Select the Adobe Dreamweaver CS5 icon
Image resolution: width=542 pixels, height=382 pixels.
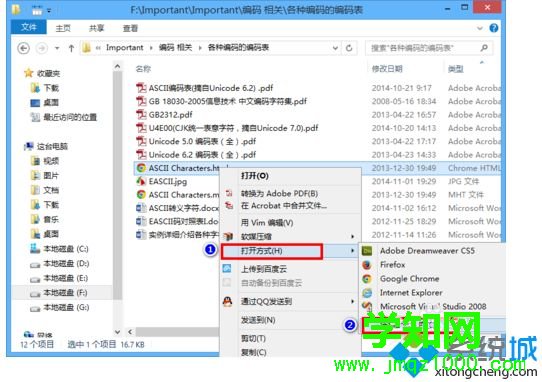[367, 251]
